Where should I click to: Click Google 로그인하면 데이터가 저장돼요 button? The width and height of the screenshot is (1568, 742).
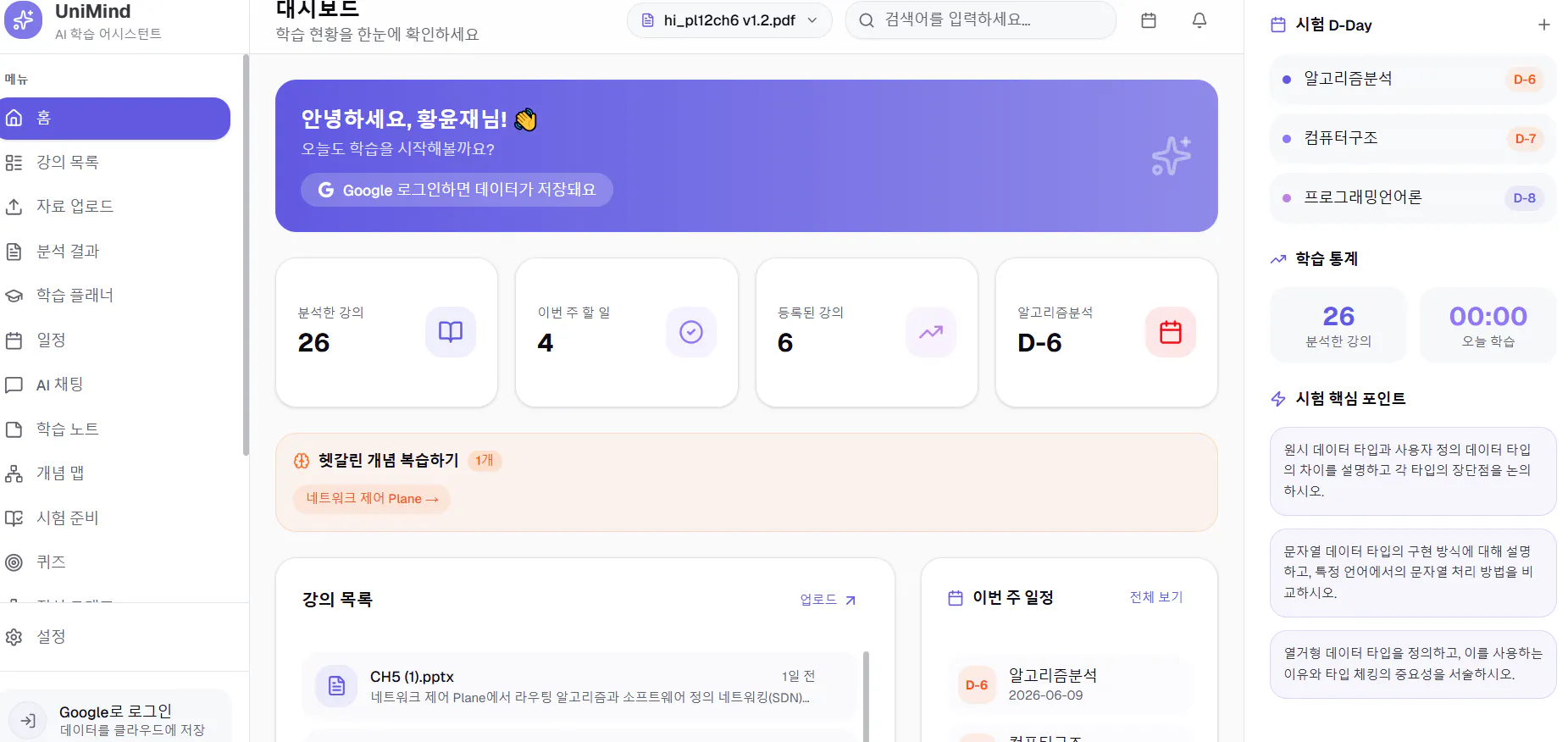click(457, 190)
